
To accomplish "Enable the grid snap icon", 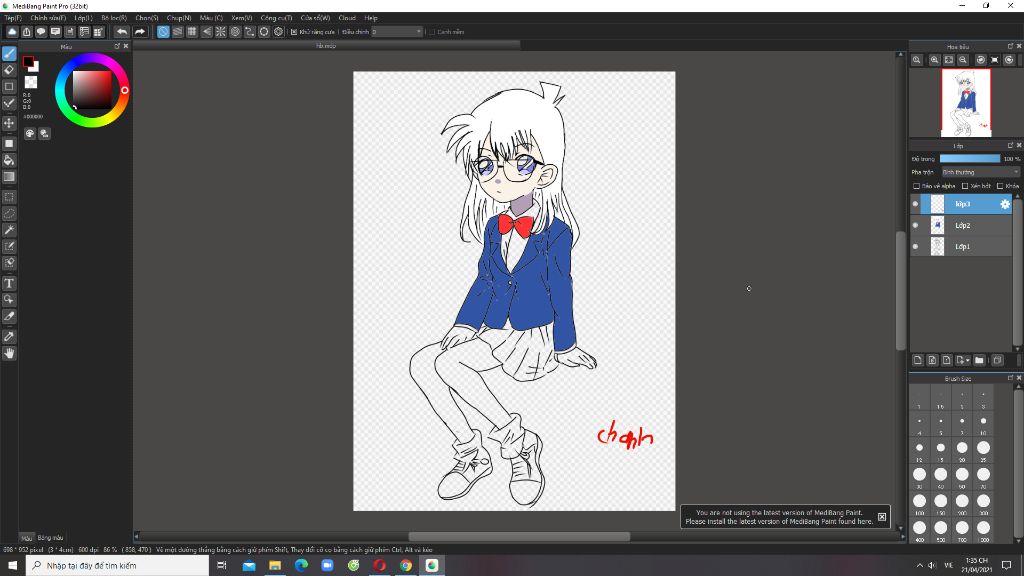I will coord(192,31).
